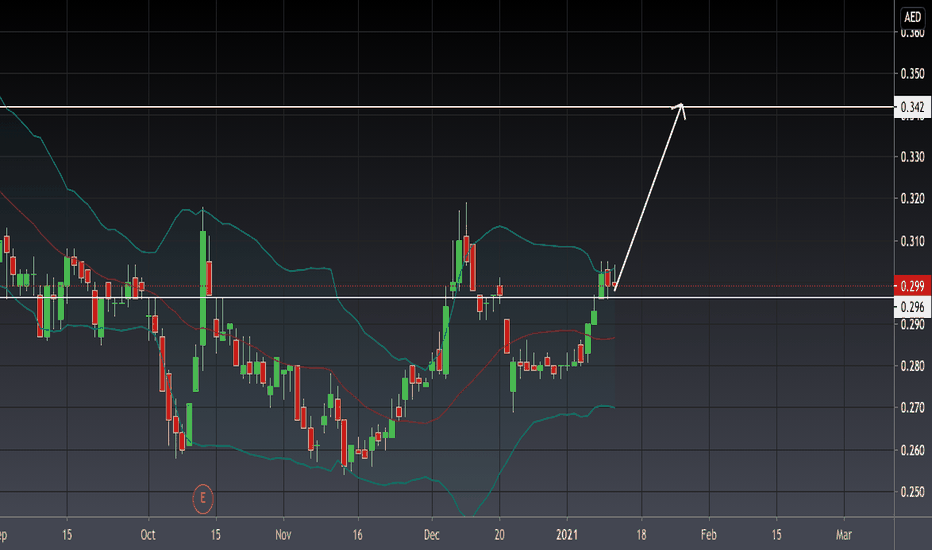Viewport: 932px width, 550px height.
Task: Click the Dec label on time axis
Action: 432,535
